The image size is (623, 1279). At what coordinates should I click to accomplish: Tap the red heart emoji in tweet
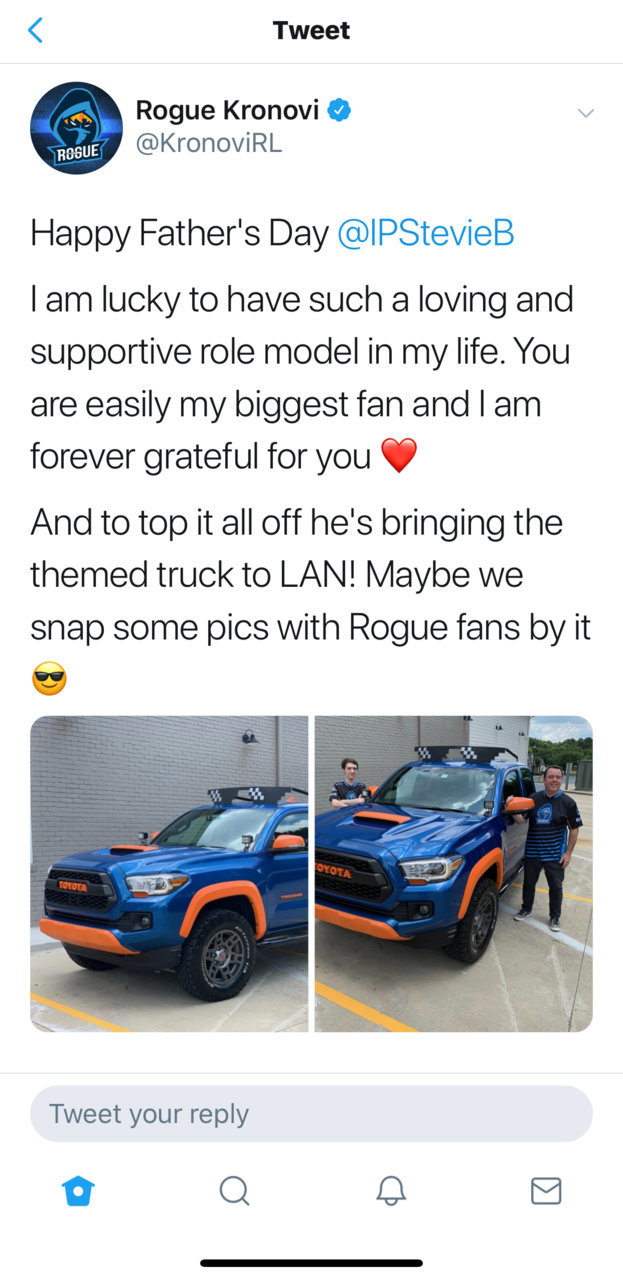[x=399, y=458]
